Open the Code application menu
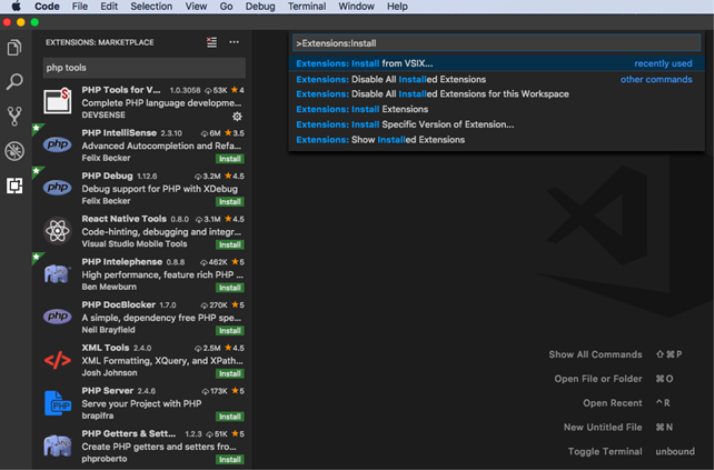 tap(47, 6)
